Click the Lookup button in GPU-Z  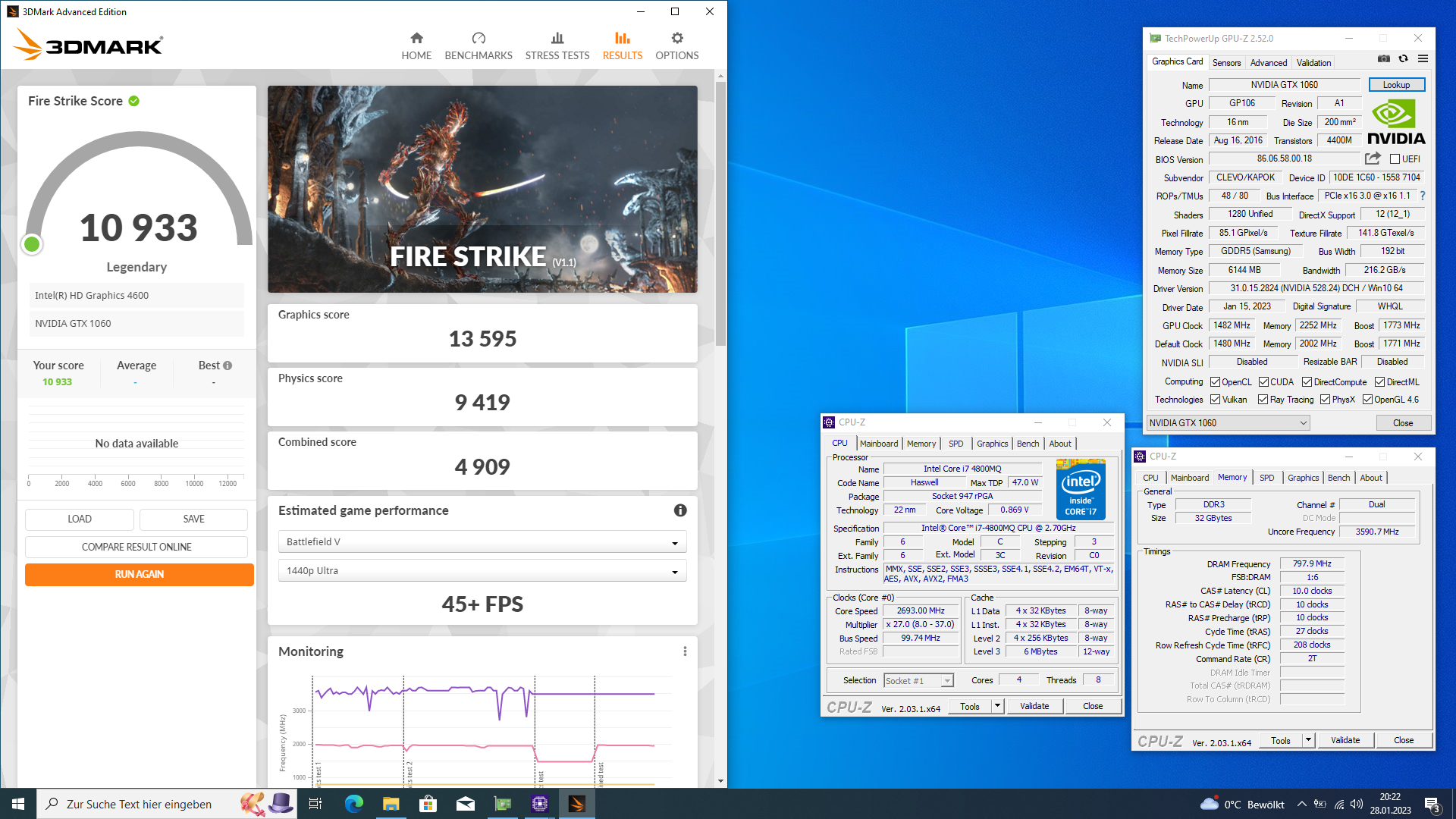1396,85
